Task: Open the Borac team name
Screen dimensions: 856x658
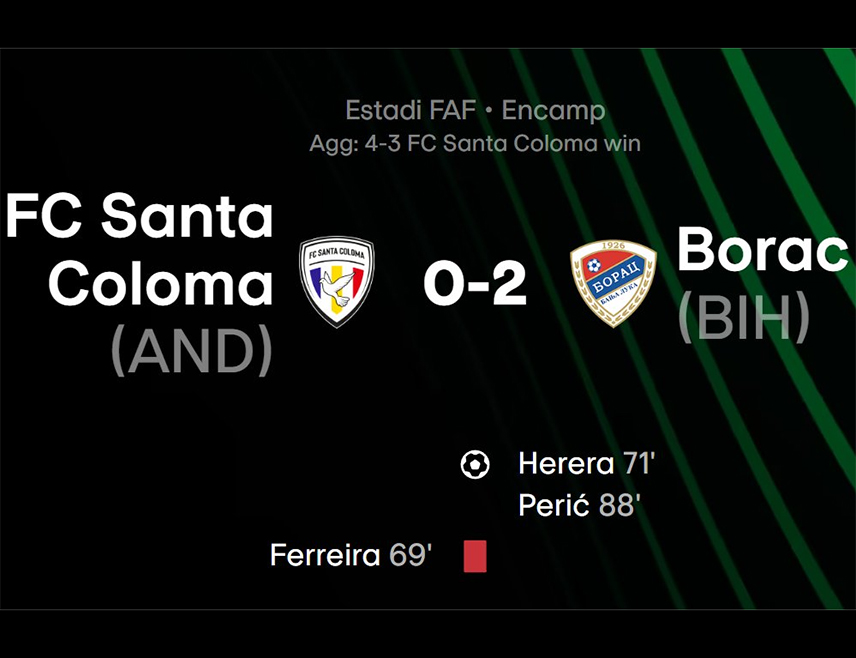Action: point(762,248)
